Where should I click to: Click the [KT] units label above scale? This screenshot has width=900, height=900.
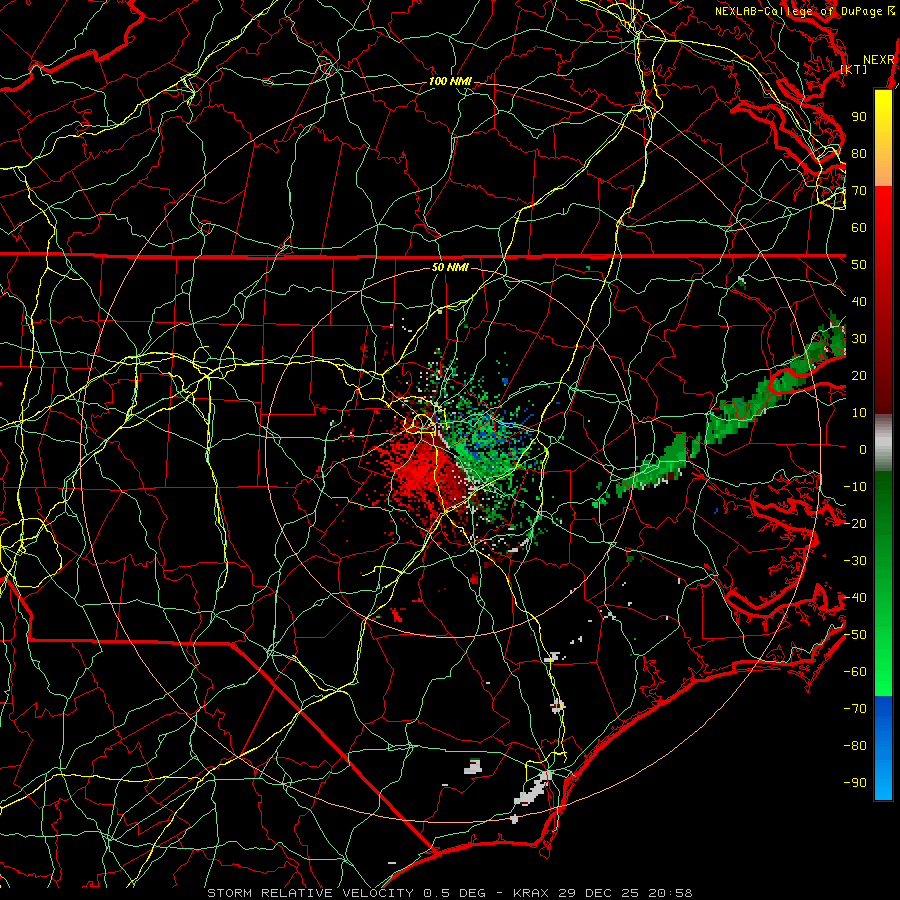coord(854,69)
